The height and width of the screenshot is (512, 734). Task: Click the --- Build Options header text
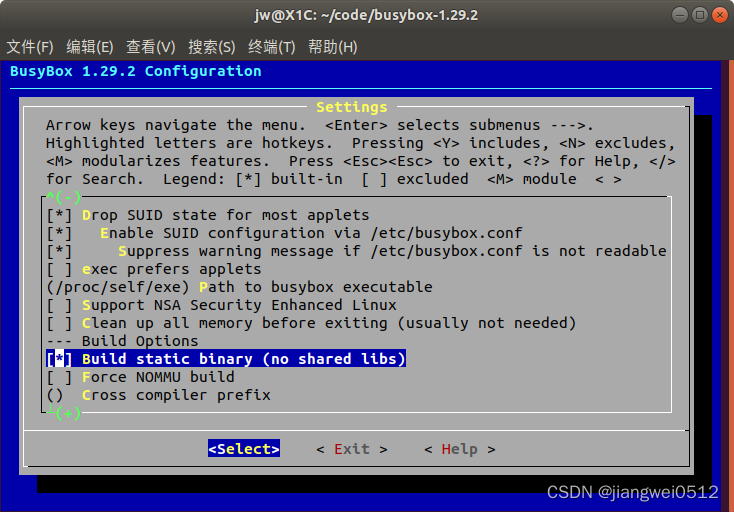coord(122,341)
